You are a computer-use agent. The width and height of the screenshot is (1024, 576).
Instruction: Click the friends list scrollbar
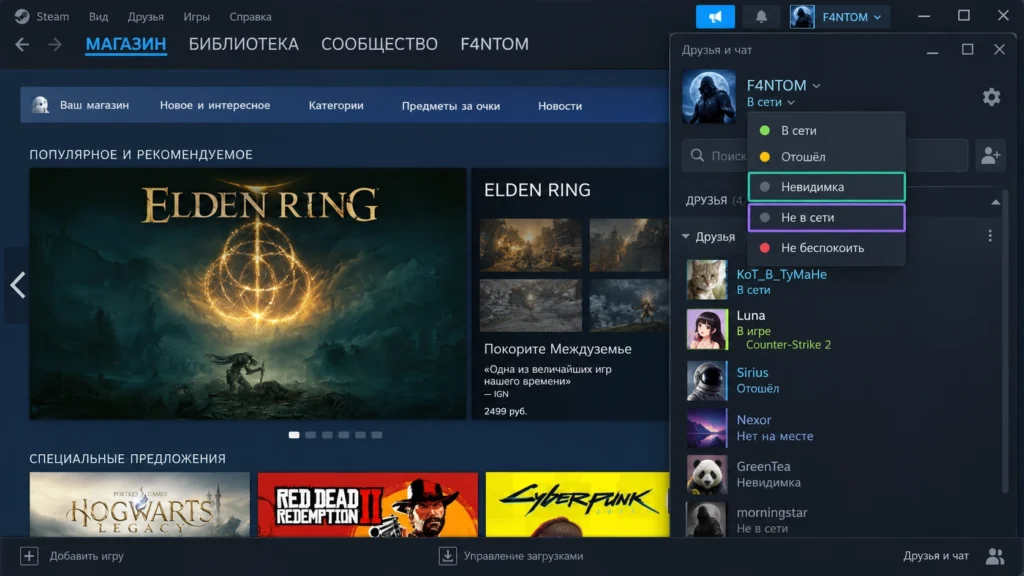click(1005, 343)
